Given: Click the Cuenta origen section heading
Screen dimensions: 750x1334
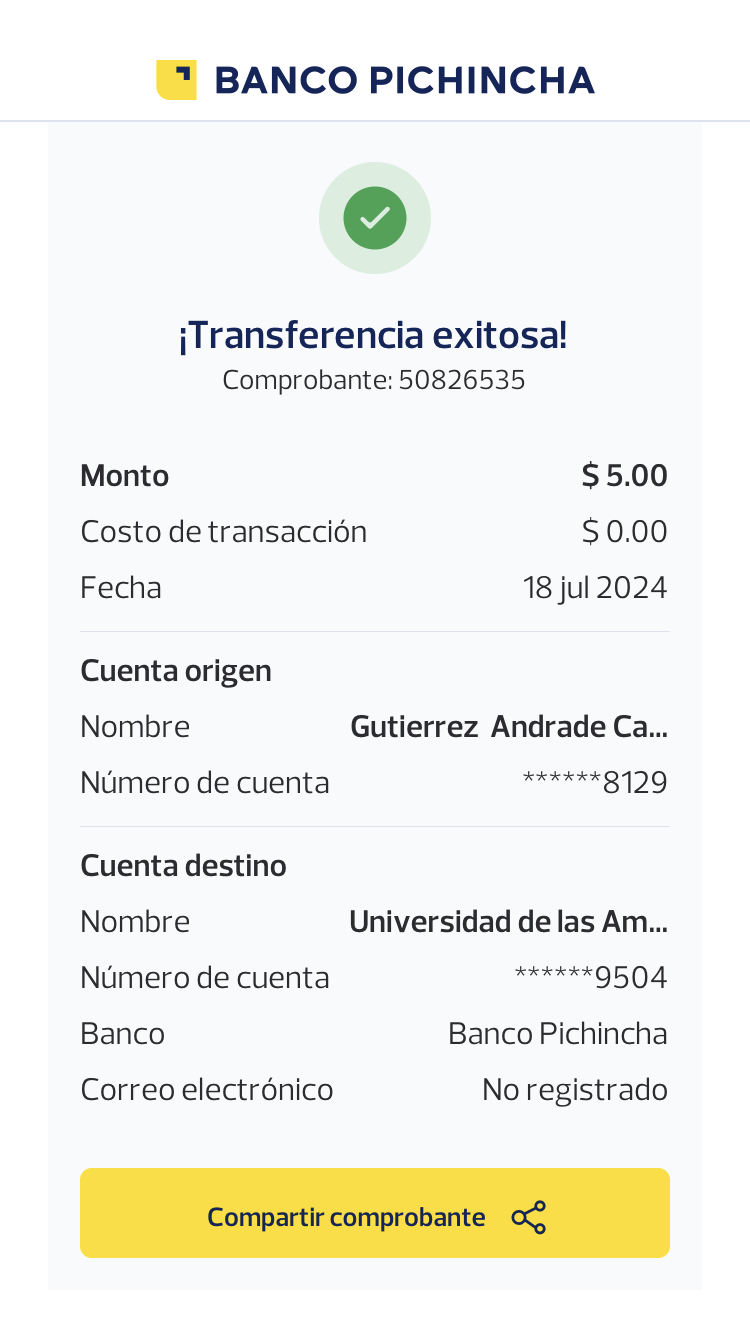Looking at the screenshot, I should [176, 671].
